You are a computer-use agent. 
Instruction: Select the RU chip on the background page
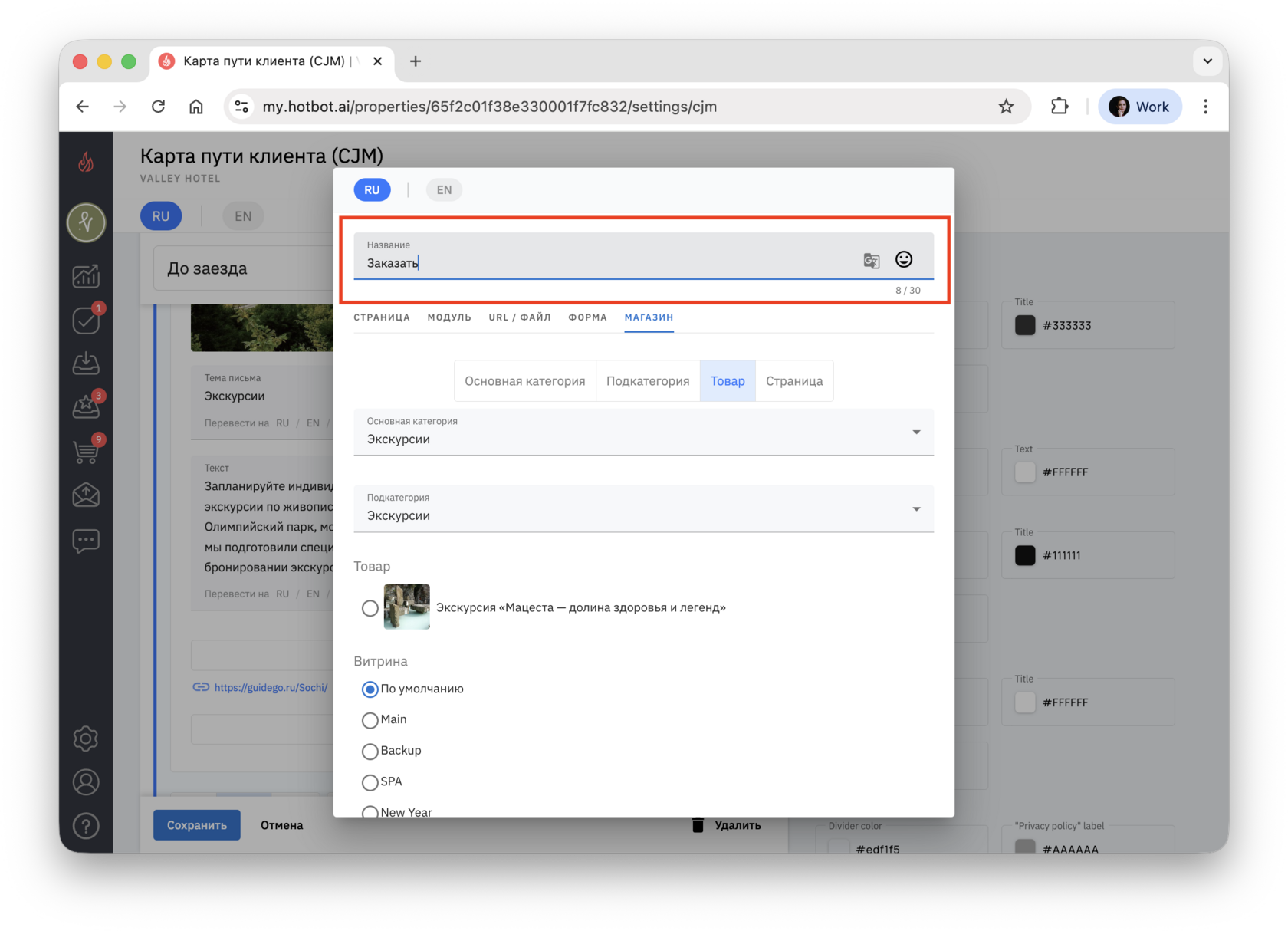pyautogui.click(x=161, y=216)
